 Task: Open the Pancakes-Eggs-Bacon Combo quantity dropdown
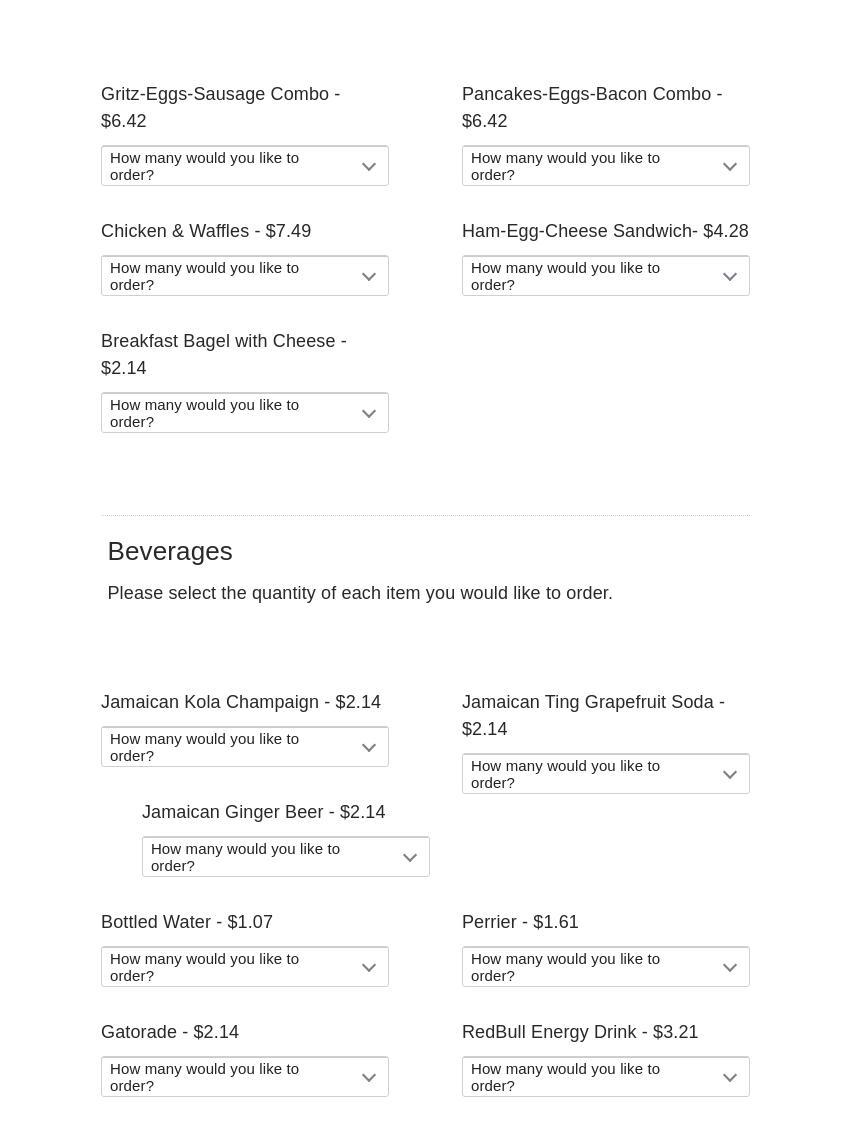605,166
